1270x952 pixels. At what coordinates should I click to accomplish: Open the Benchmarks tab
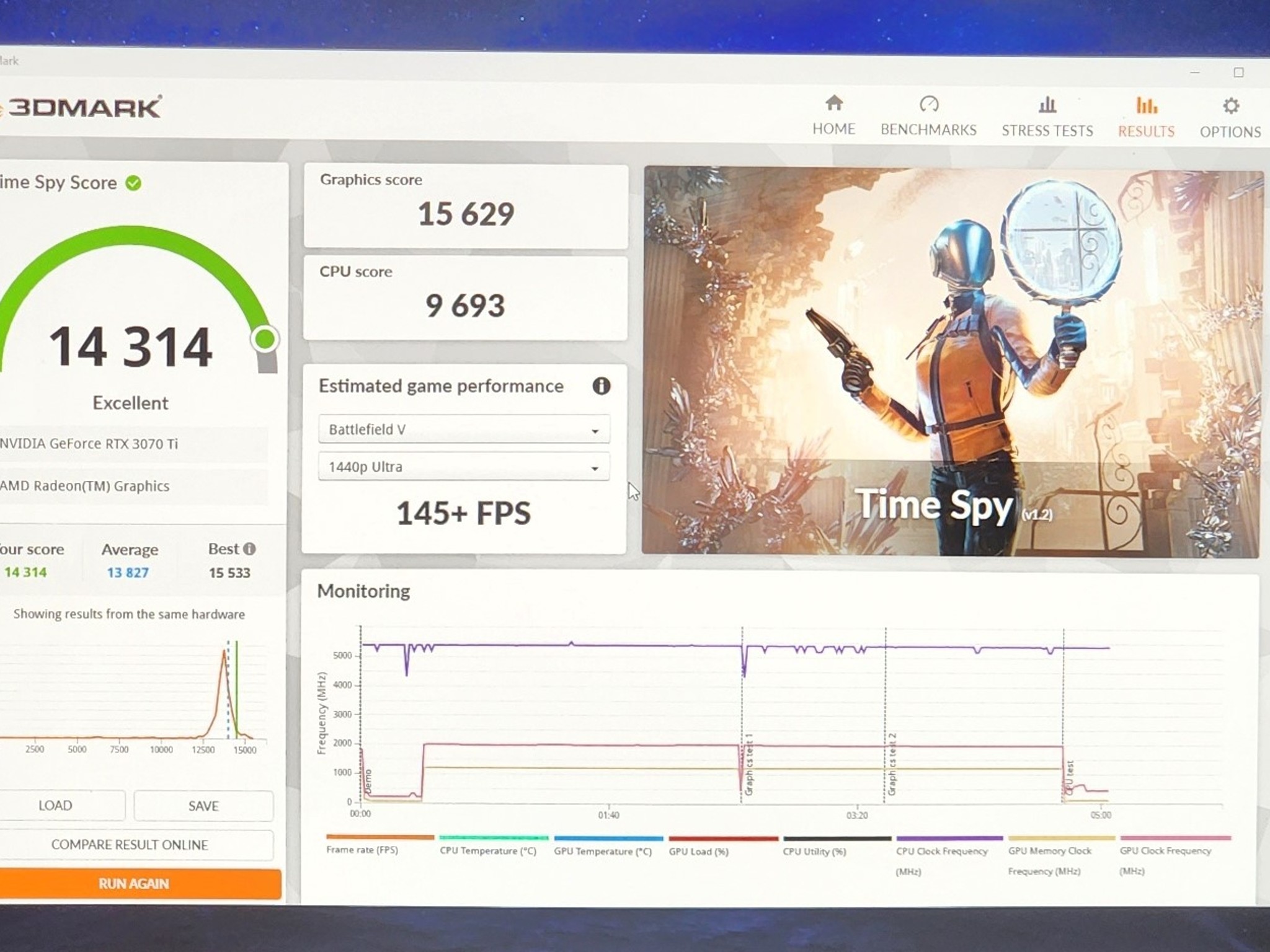pos(928,117)
